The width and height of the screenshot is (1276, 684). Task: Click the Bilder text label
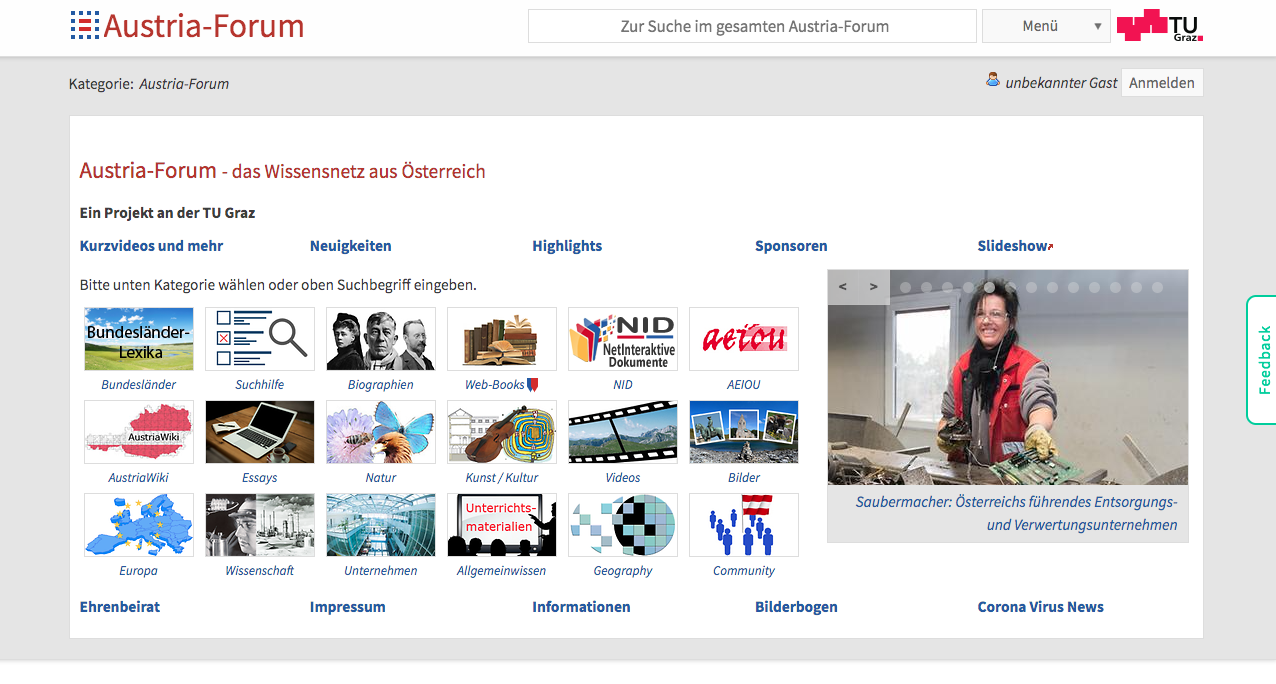(x=744, y=478)
